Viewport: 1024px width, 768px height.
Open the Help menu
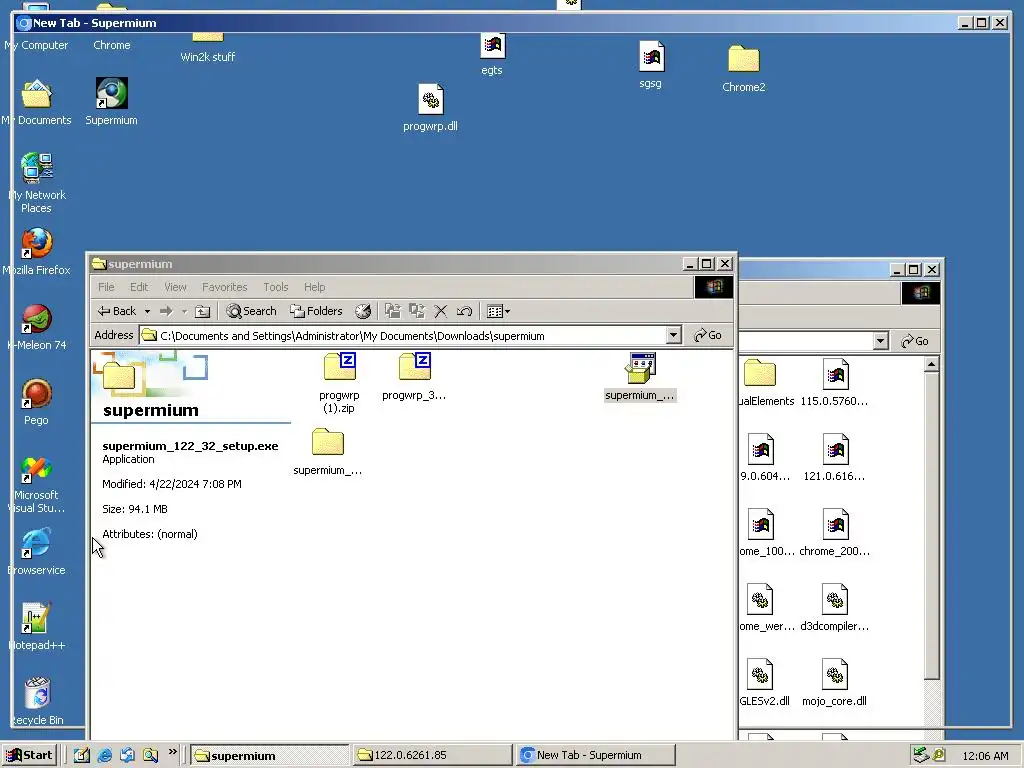[314, 287]
